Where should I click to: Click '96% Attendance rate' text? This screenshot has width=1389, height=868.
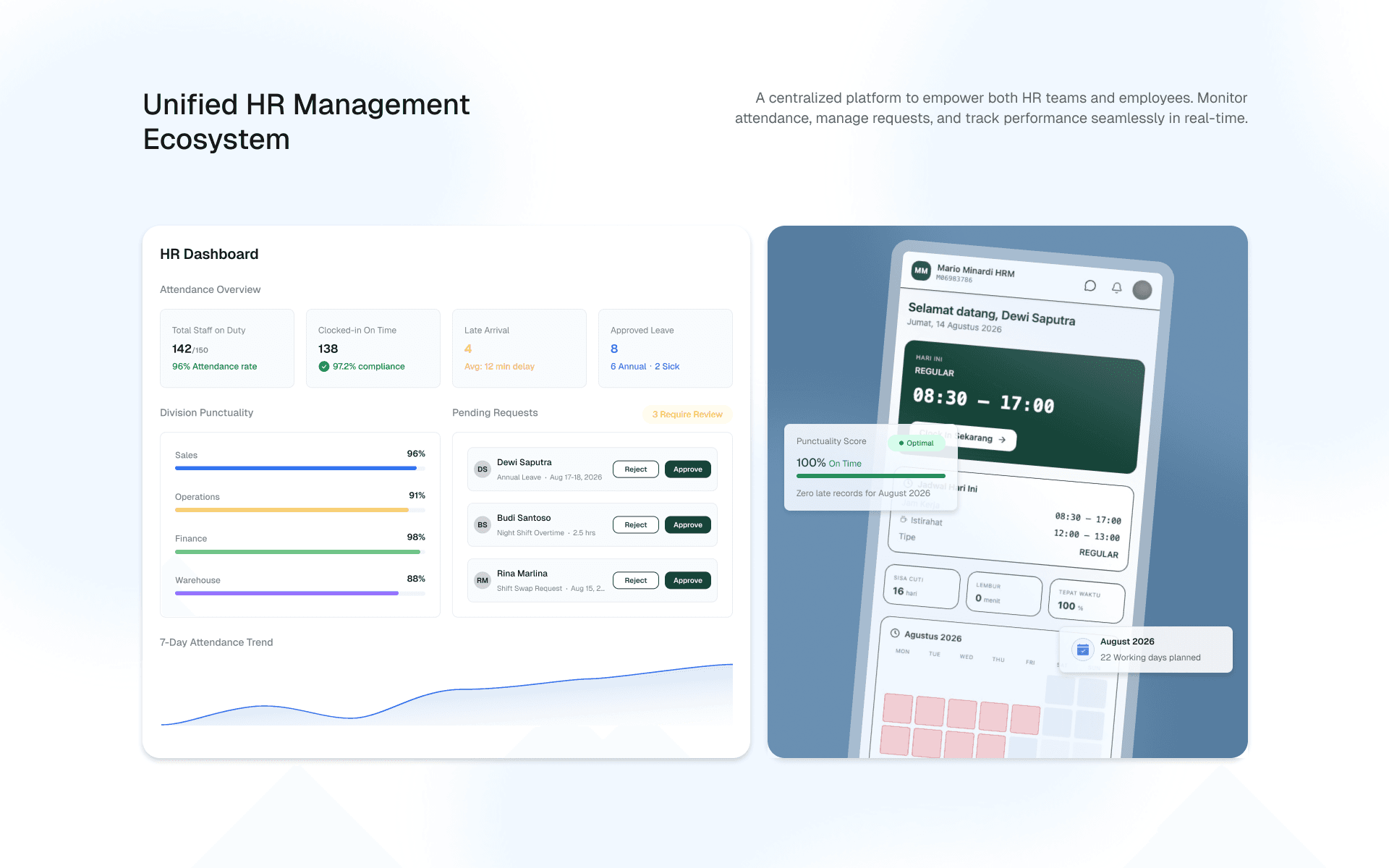(x=215, y=367)
